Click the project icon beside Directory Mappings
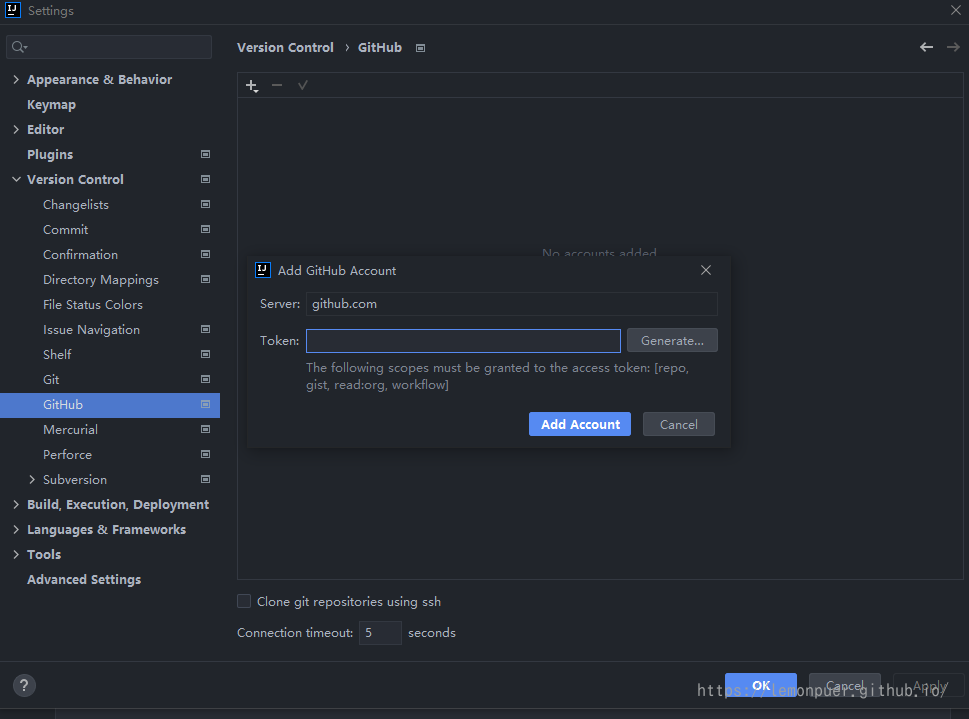The height and width of the screenshot is (719, 969). [x=205, y=279]
